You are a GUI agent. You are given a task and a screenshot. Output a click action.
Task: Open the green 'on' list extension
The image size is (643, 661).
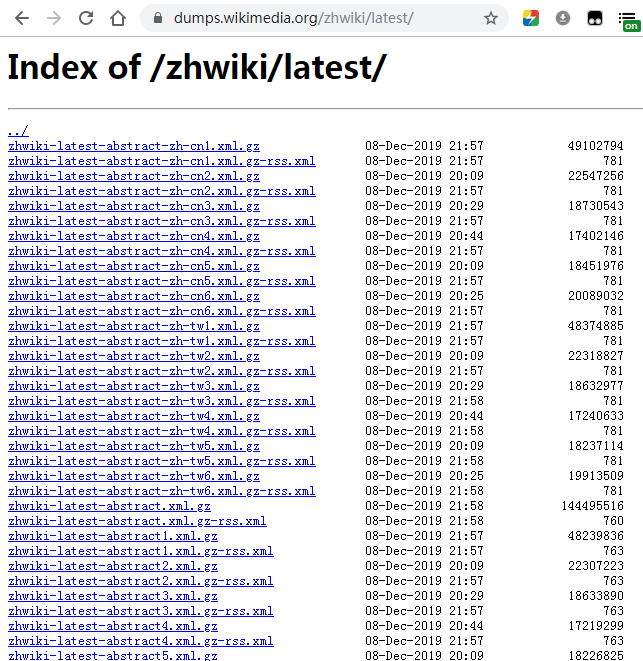(629, 21)
